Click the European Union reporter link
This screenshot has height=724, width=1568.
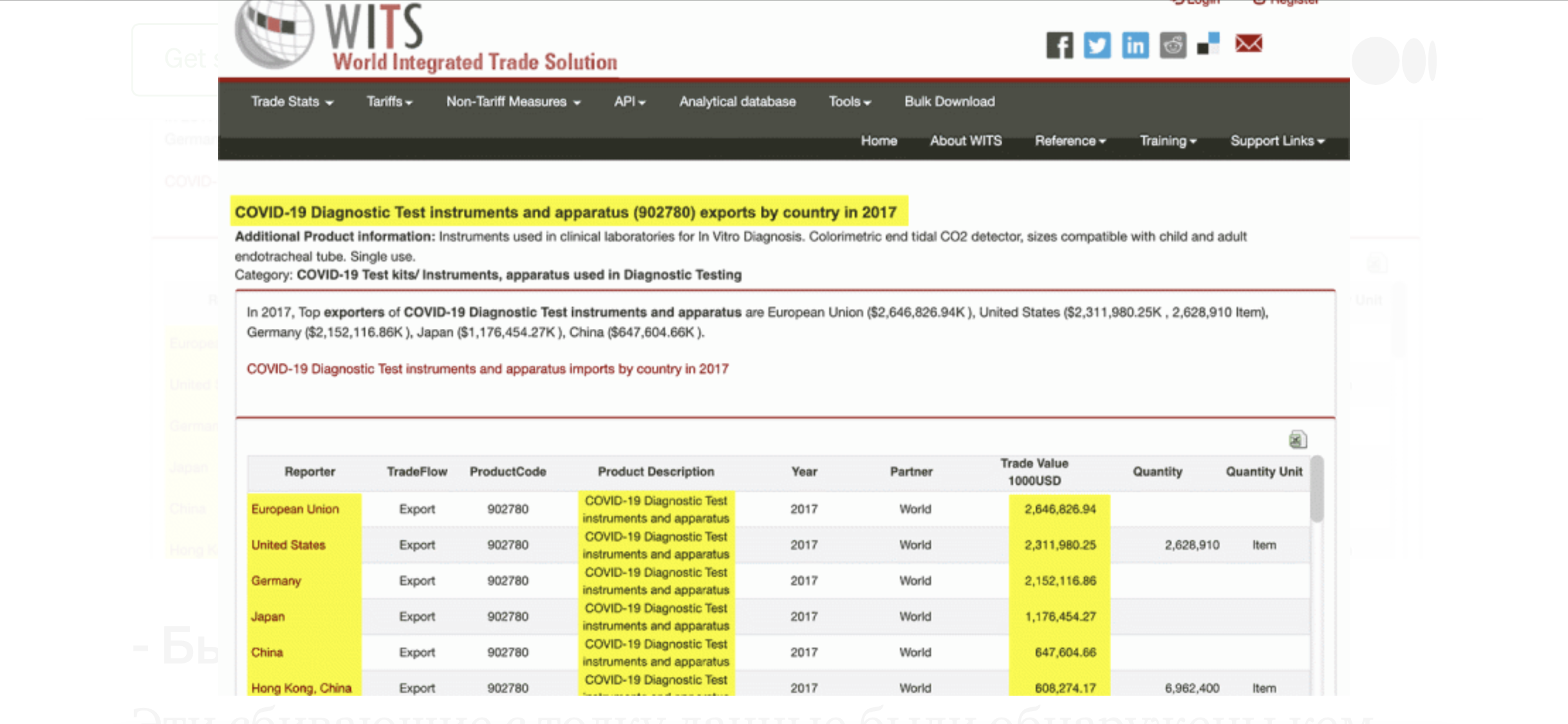[x=295, y=509]
